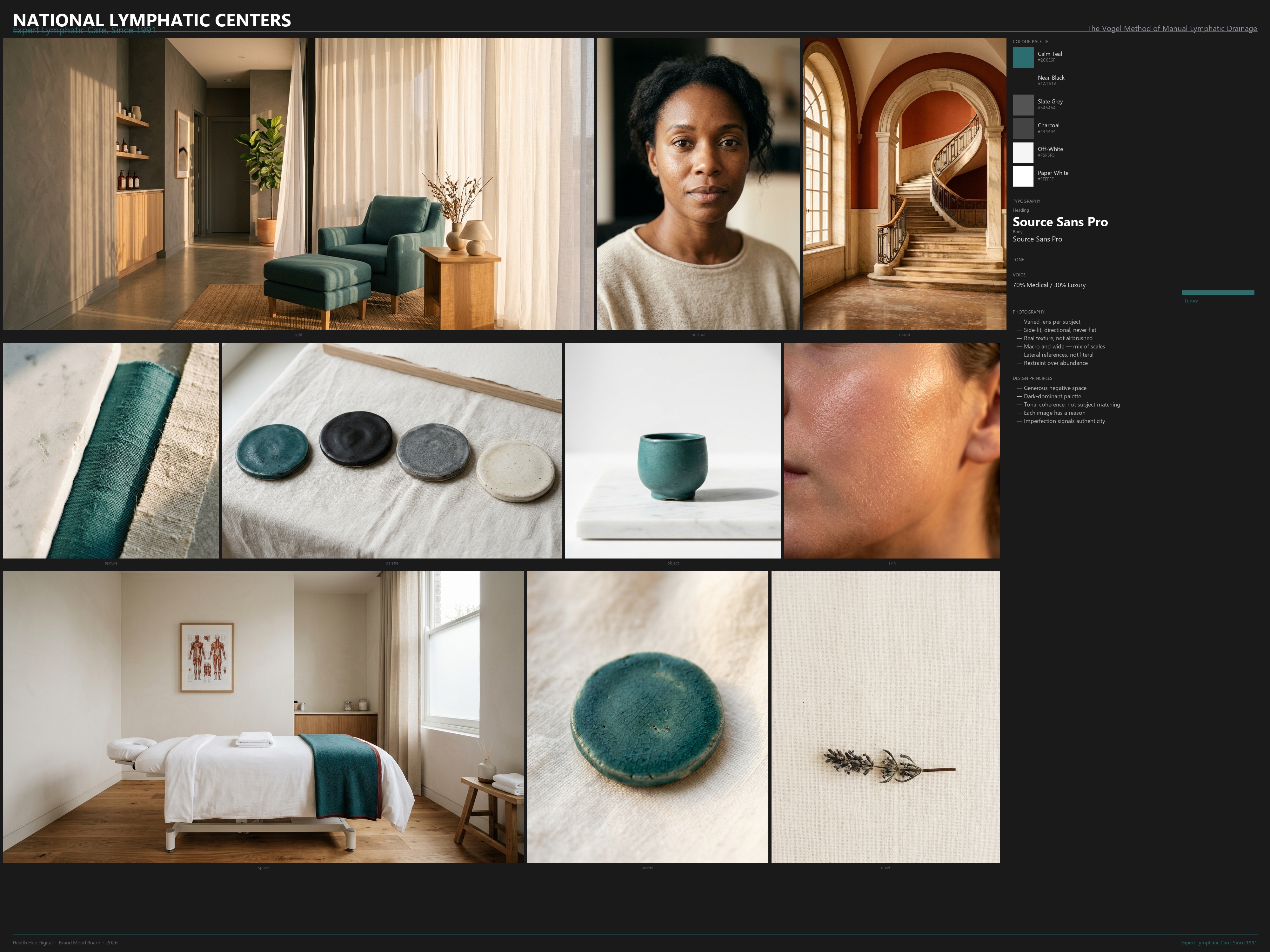The height and width of the screenshot is (952, 1270).
Task: Click the '#1A1A1A' hex code
Action: [1047, 84]
